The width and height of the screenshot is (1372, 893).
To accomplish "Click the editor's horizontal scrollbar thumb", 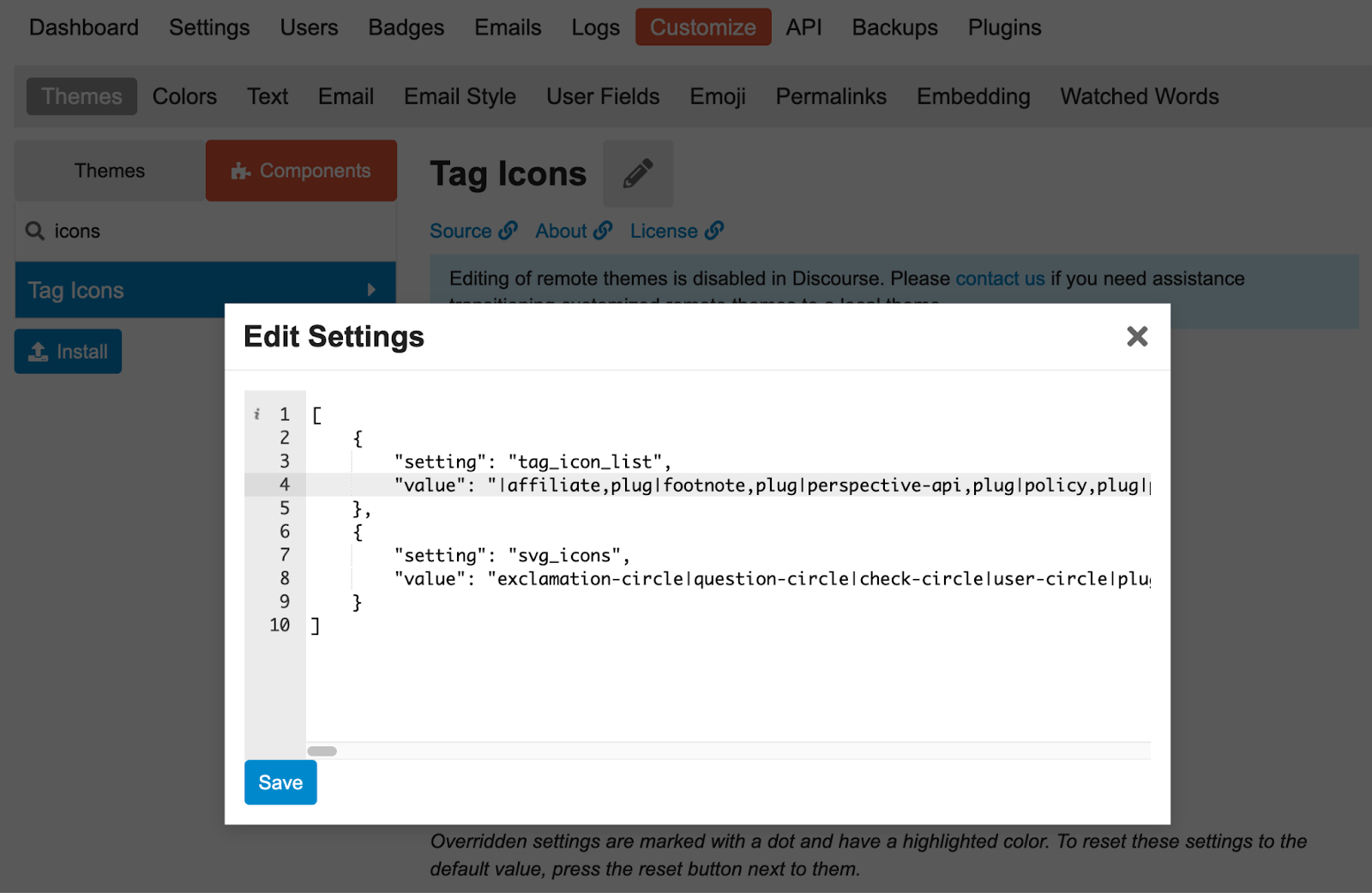I will coord(322,751).
